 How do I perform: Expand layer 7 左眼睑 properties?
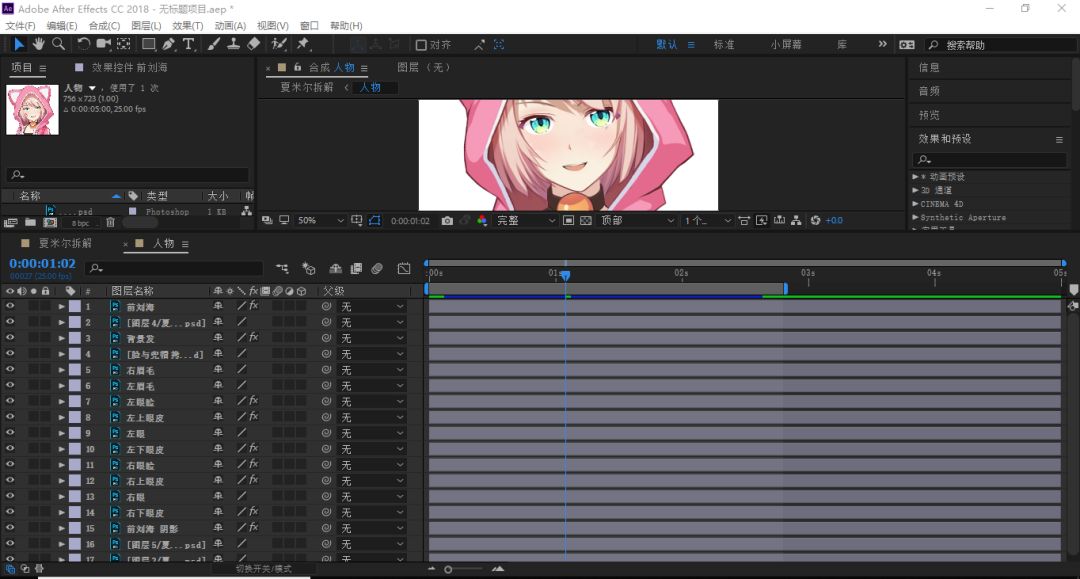[61, 401]
